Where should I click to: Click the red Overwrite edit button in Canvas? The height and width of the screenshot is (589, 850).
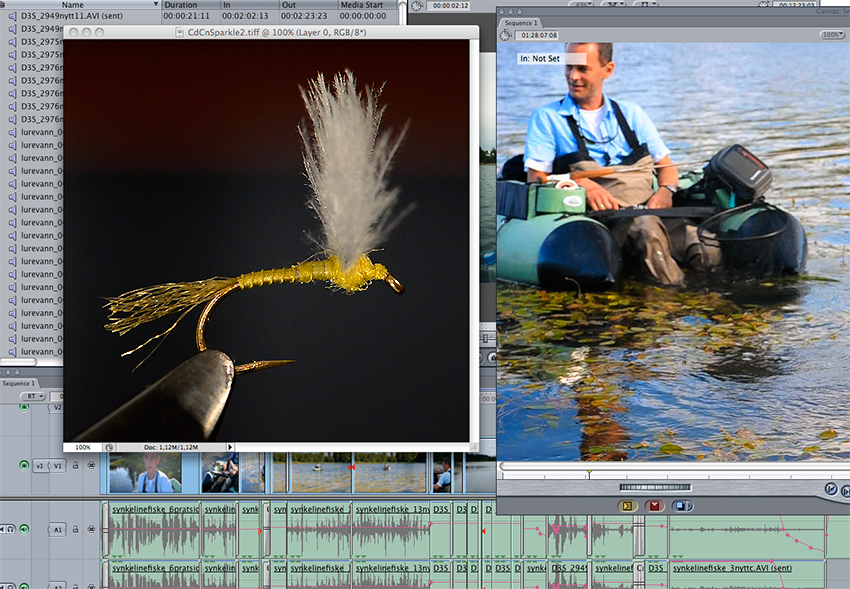point(654,506)
